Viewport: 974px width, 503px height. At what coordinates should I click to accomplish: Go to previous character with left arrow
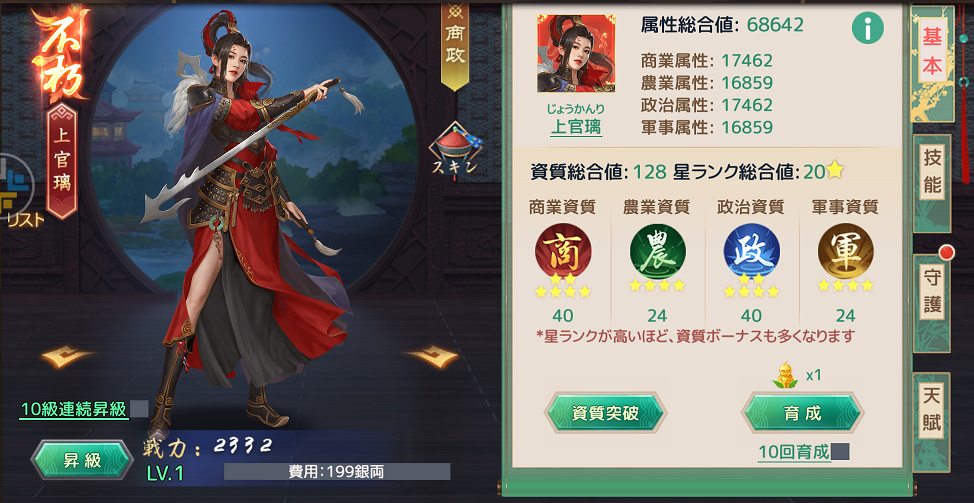tap(67, 356)
